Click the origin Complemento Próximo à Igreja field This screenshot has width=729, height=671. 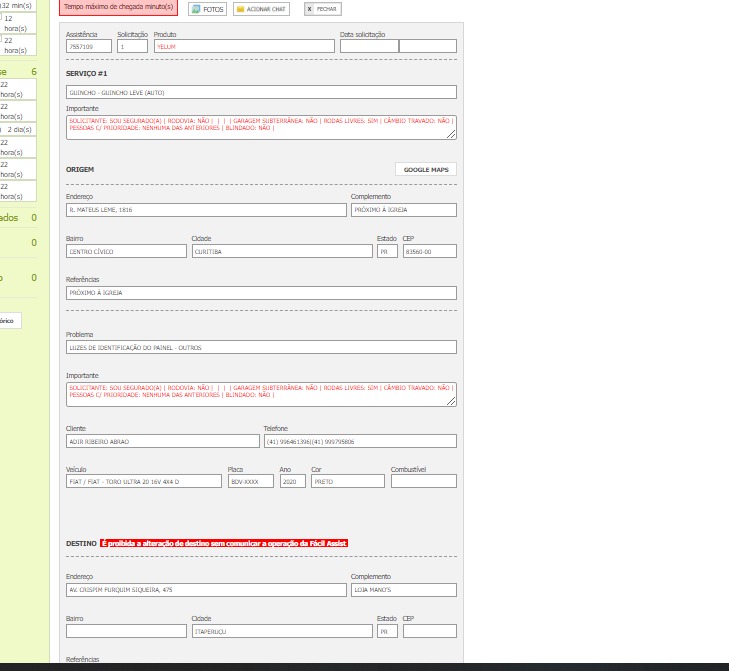[x=404, y=210]
